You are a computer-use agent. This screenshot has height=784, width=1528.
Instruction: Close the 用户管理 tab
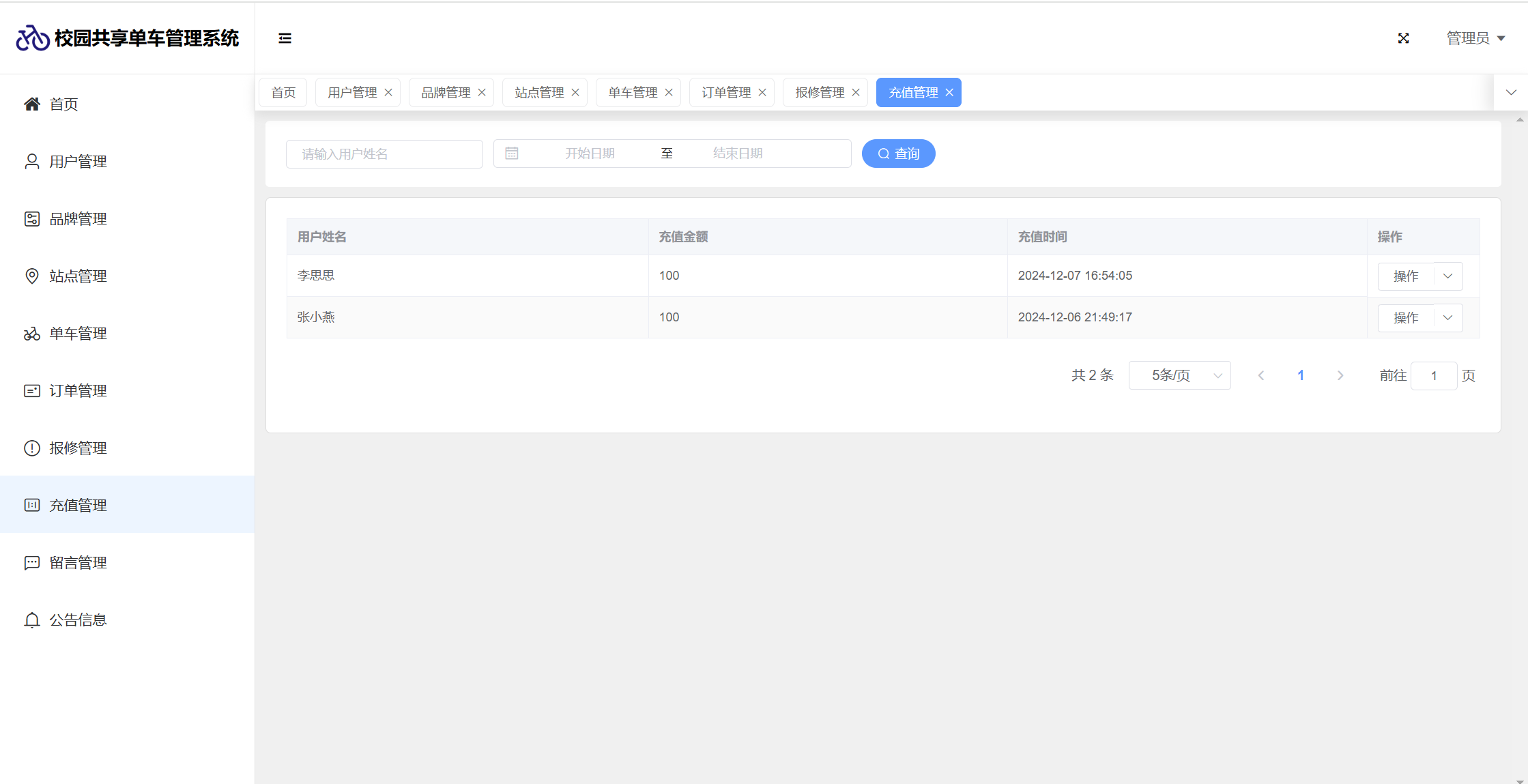[388, 93]
